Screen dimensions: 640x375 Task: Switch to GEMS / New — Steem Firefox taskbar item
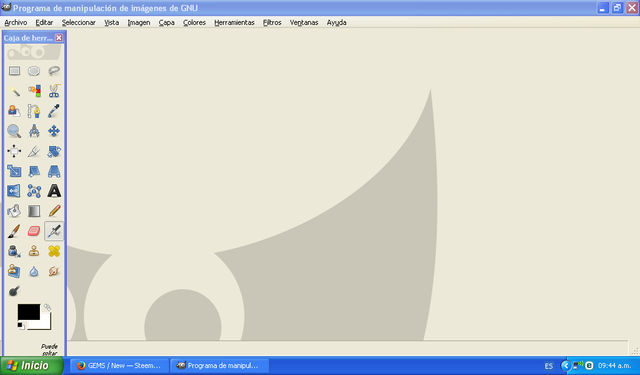(119, 366)
